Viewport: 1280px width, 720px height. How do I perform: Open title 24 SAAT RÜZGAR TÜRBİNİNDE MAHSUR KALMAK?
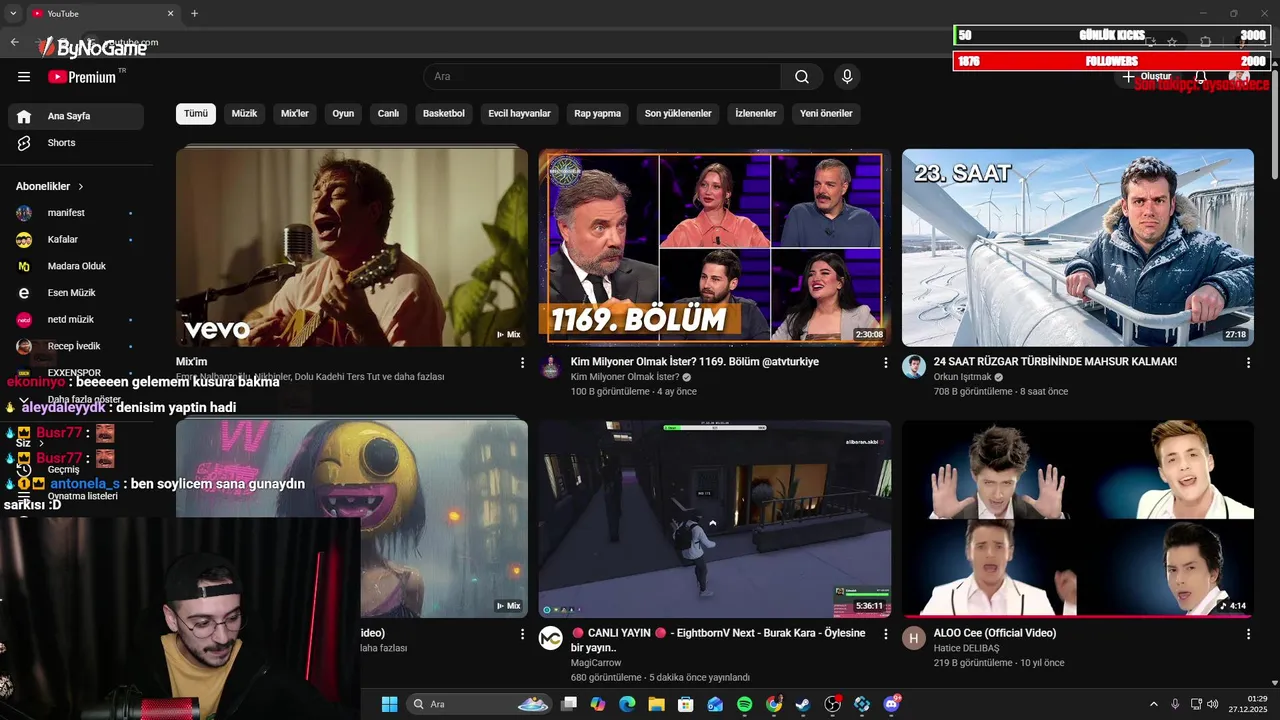click(1055, 362)
